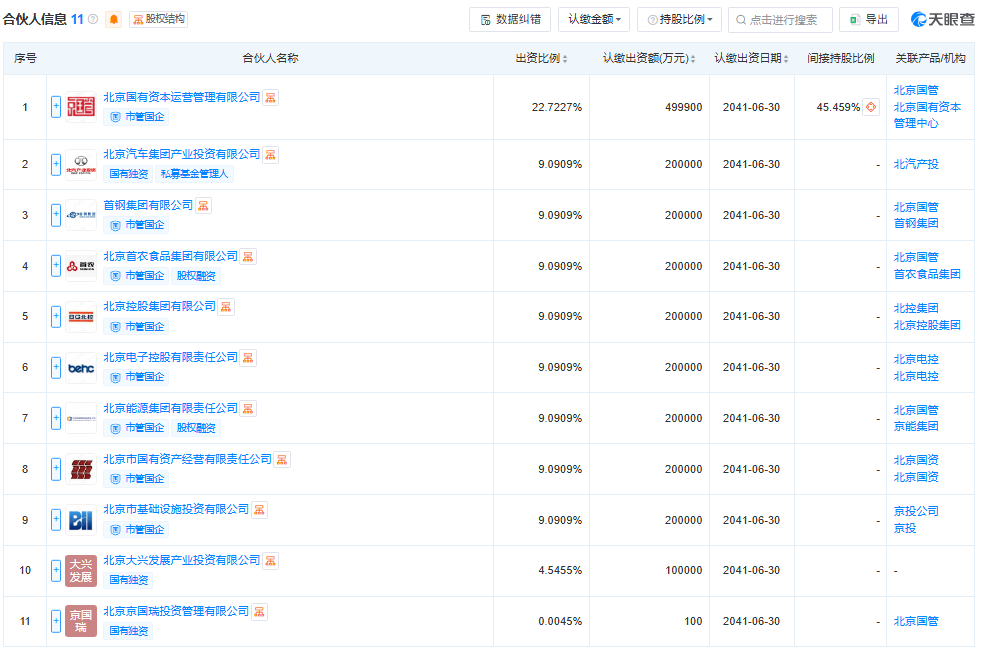Click the 数据纠错 button
Image resolution: width=988 pixels, height=654 pixels.
tap(510, 20)
